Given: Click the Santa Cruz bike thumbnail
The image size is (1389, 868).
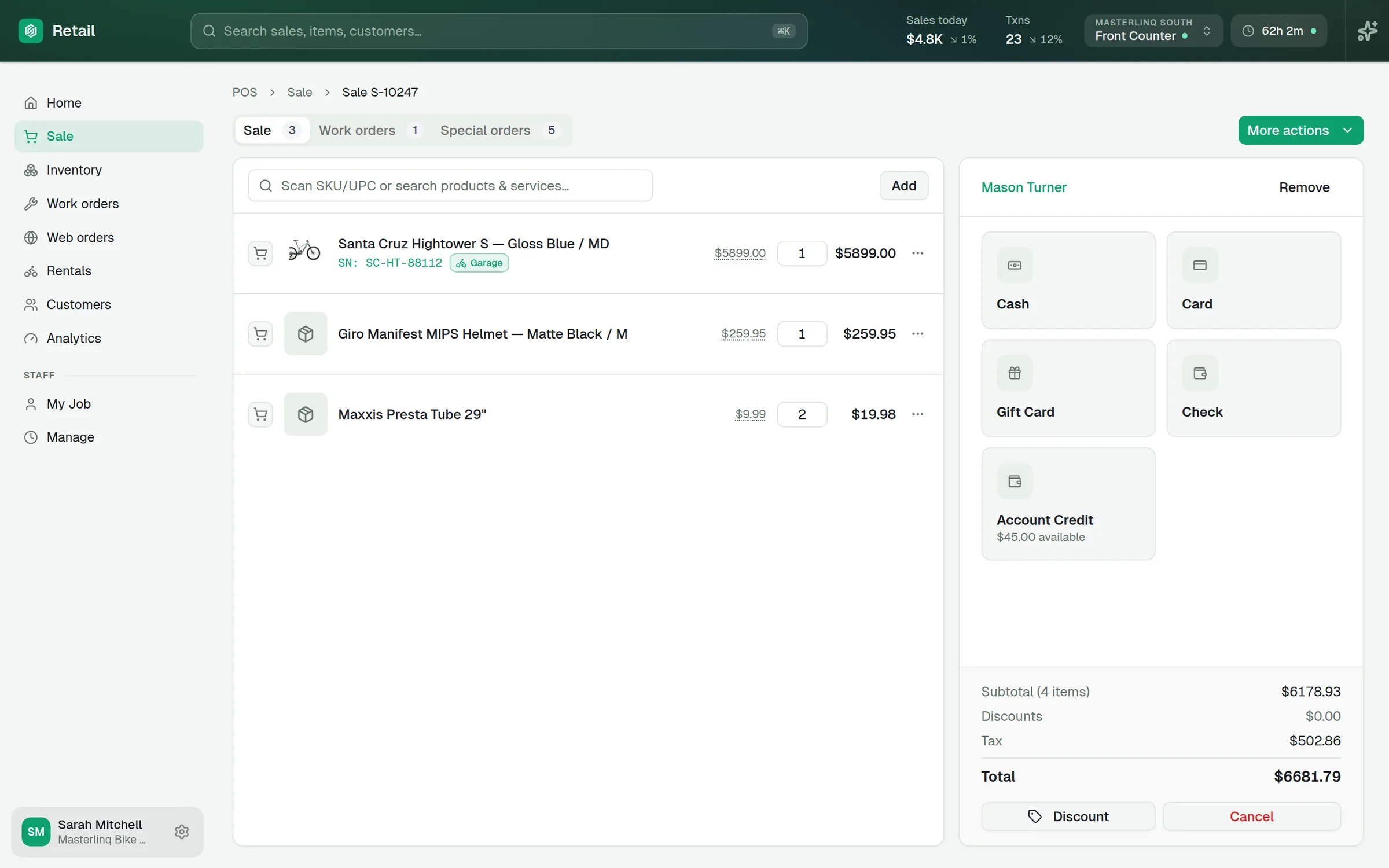Looking at the screenshot, I should point(305,251).
